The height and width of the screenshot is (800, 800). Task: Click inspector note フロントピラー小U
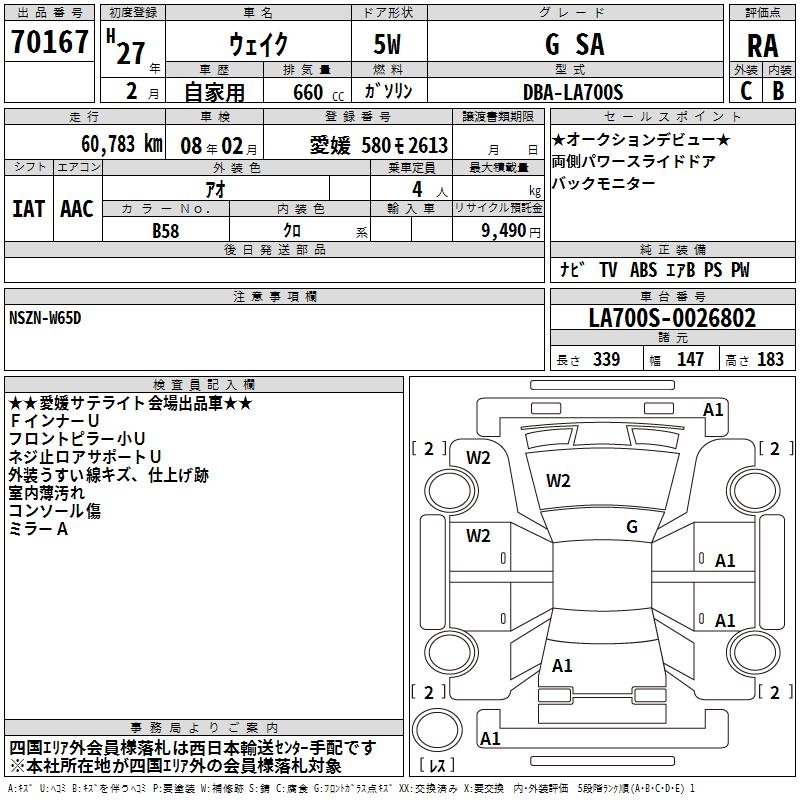click(x=77, y=439)
